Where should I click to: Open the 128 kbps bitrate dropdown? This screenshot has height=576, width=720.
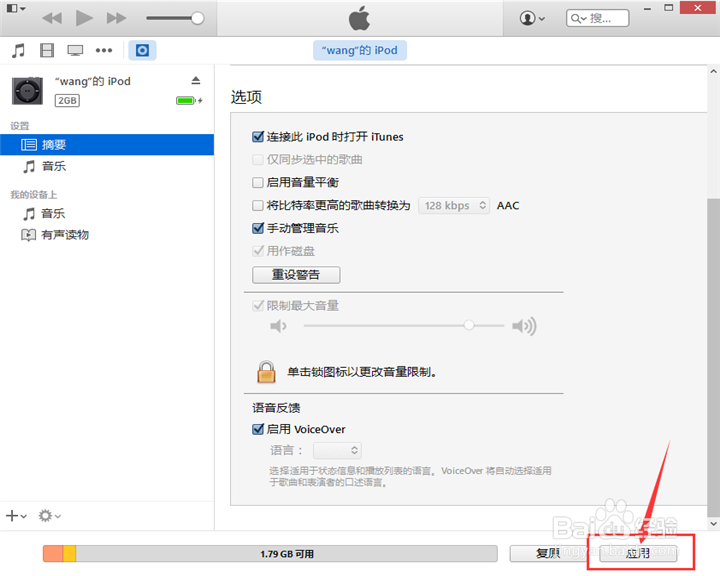click(x=454, y=205)
